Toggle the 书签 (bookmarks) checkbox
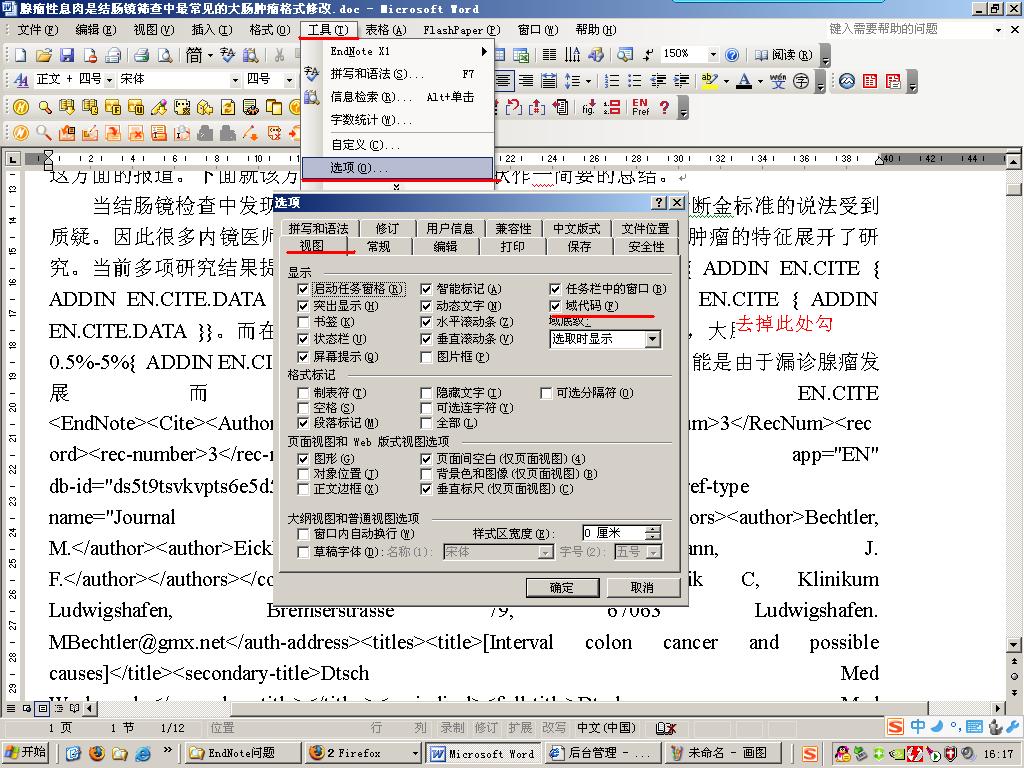The image size is (1024, 768). 304,323
